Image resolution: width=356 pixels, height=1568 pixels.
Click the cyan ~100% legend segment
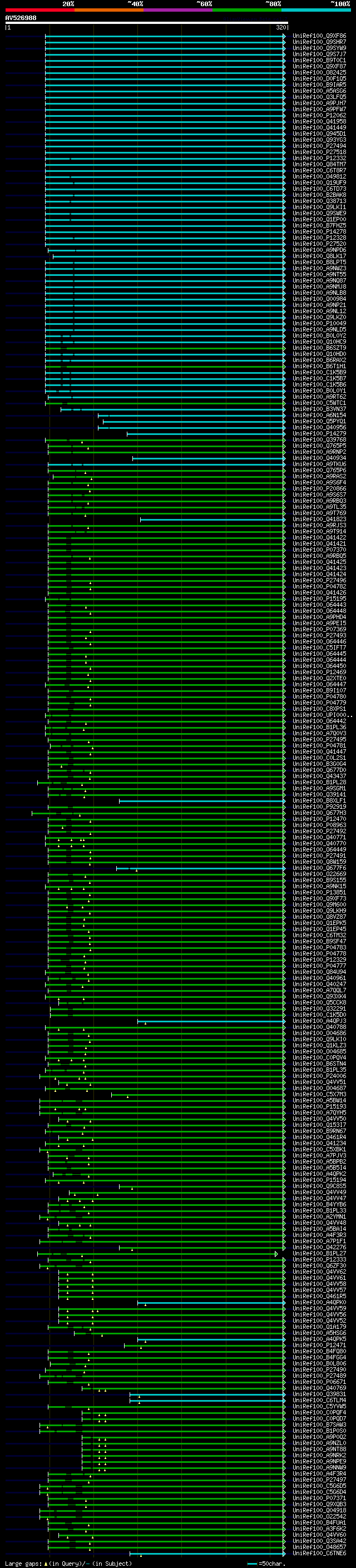[316, 10]
